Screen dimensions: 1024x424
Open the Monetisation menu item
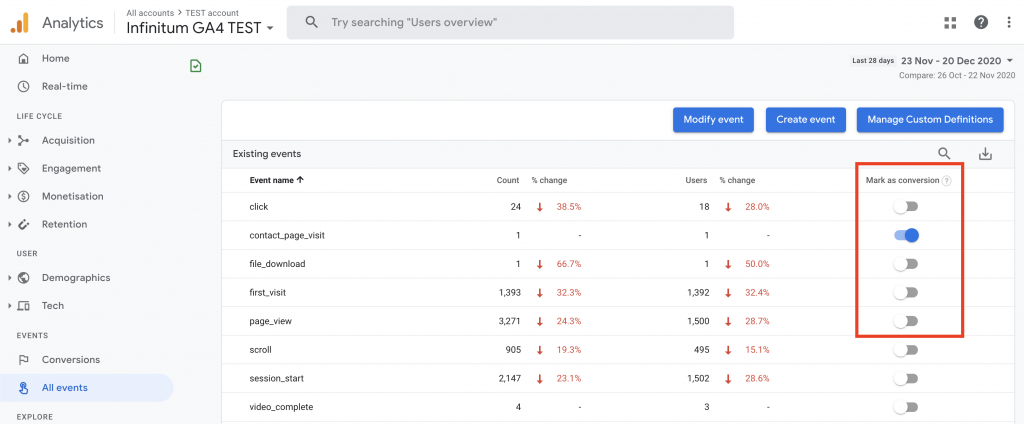[x=72, y=196]
